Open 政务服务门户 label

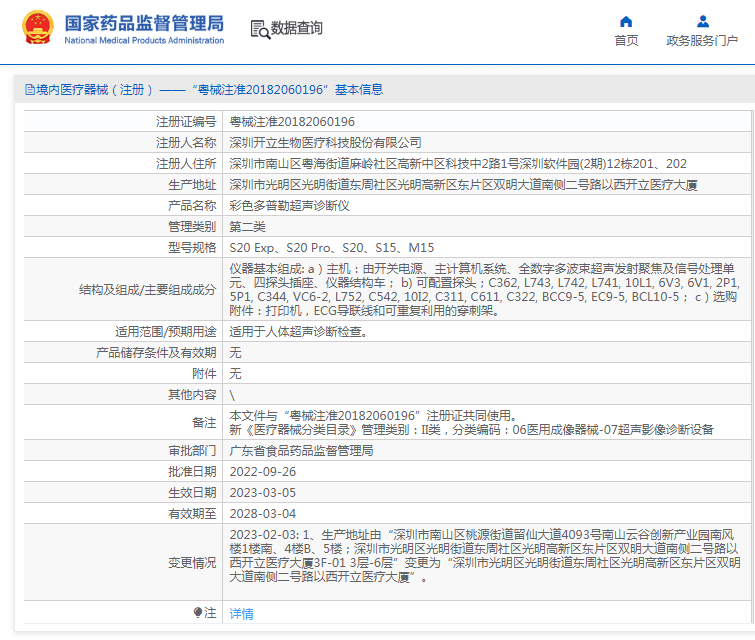(702, 41)
